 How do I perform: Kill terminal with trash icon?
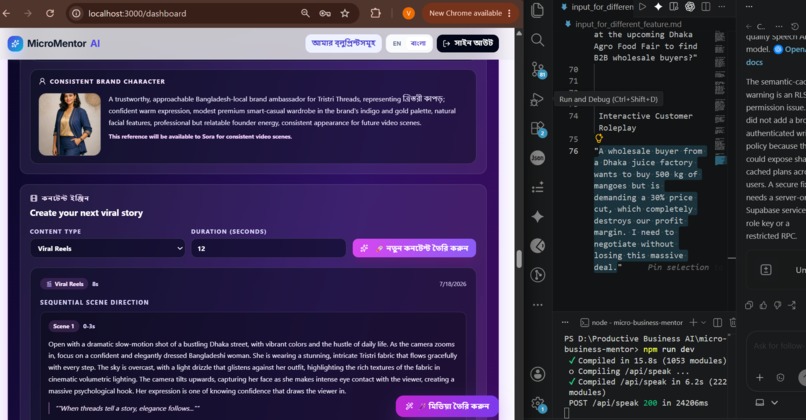(733, 322)
